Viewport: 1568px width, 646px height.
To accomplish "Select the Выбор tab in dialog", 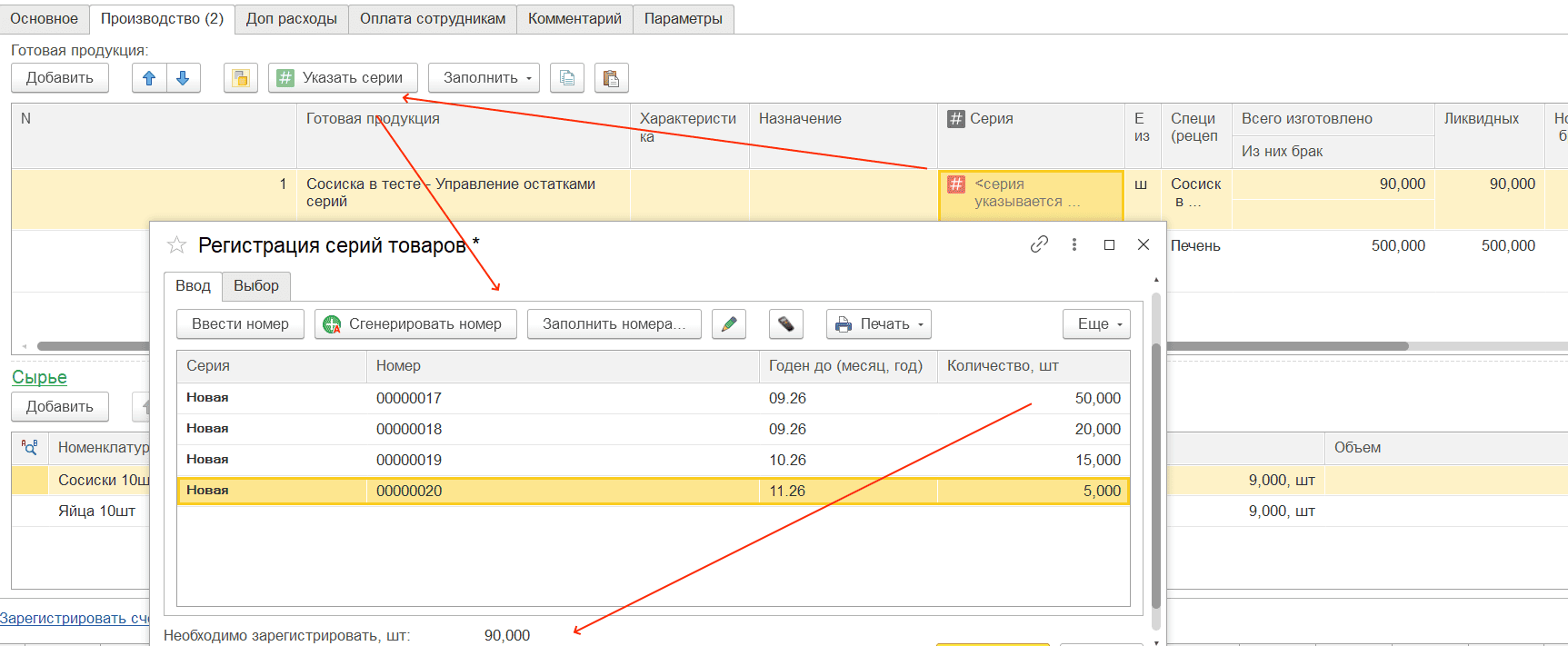I will [256, 286].
